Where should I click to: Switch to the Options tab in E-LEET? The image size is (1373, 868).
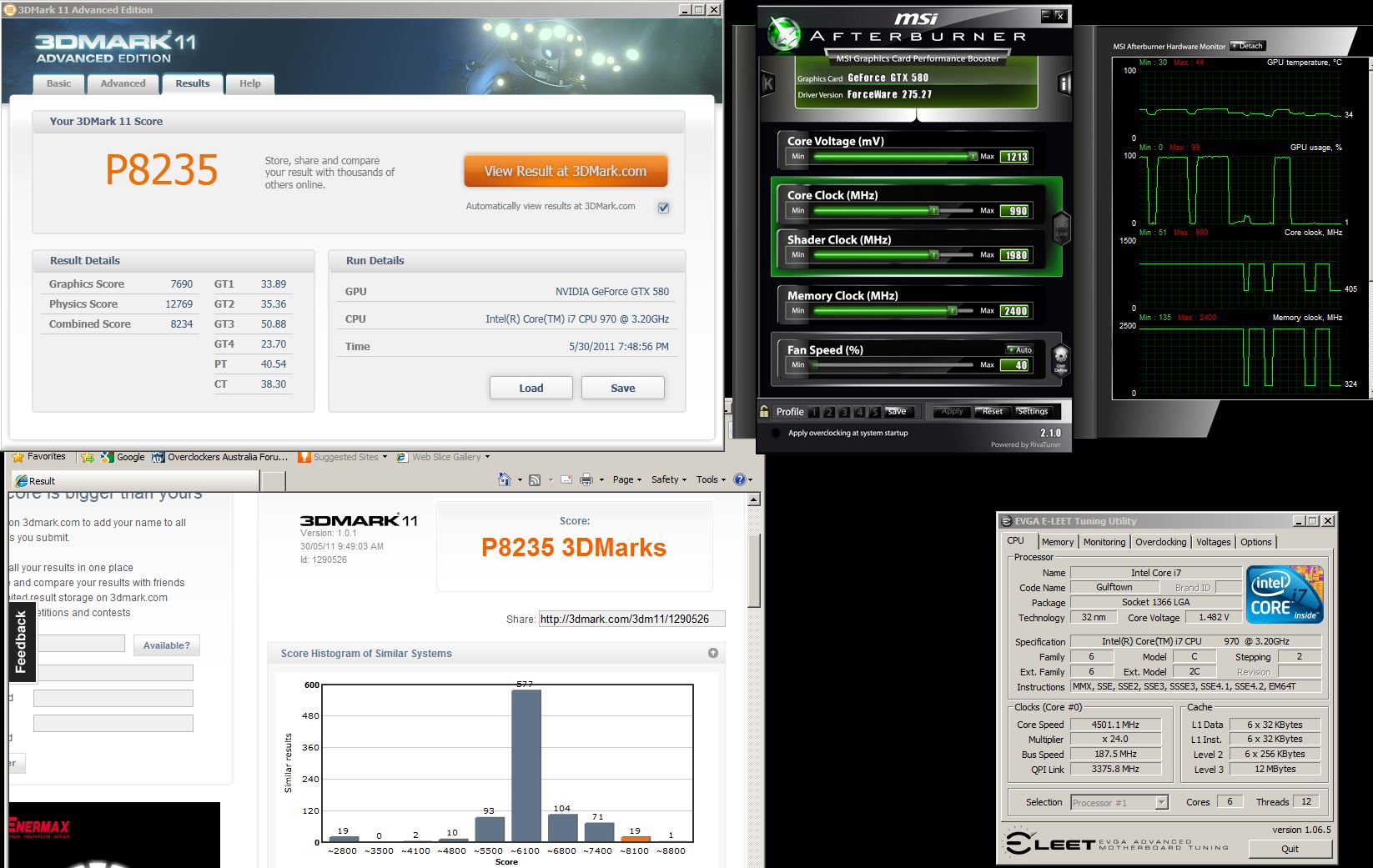1256,542
